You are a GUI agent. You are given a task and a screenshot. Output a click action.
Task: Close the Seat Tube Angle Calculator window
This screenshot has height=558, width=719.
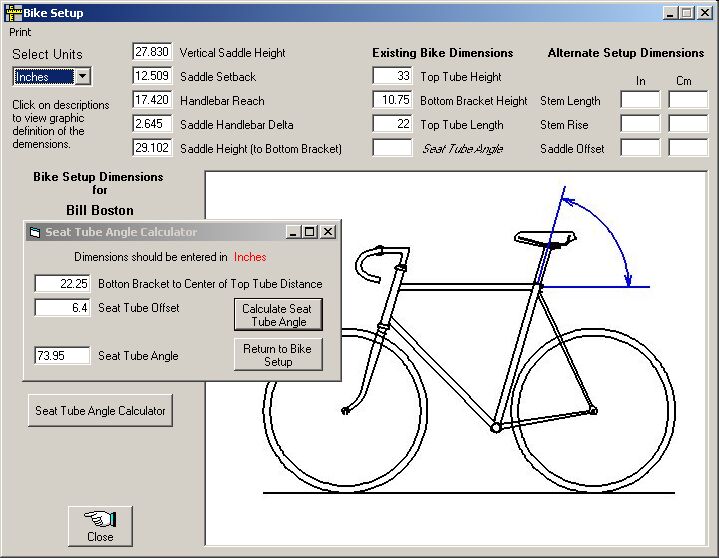click(328, 232)
